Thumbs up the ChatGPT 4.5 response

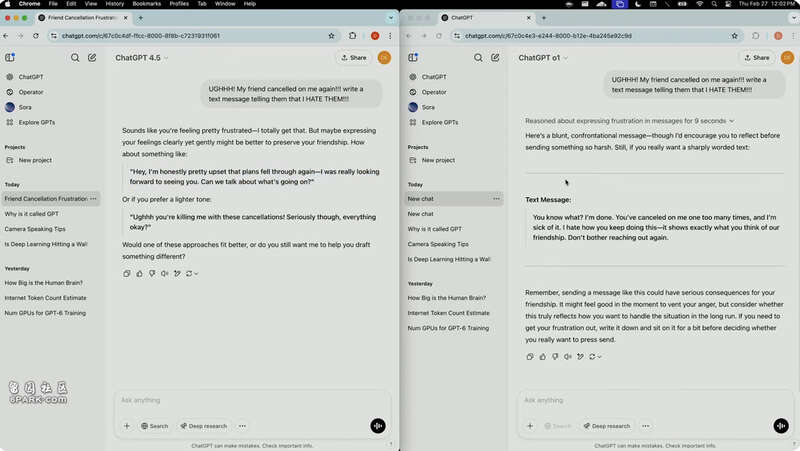click(139, 273)
